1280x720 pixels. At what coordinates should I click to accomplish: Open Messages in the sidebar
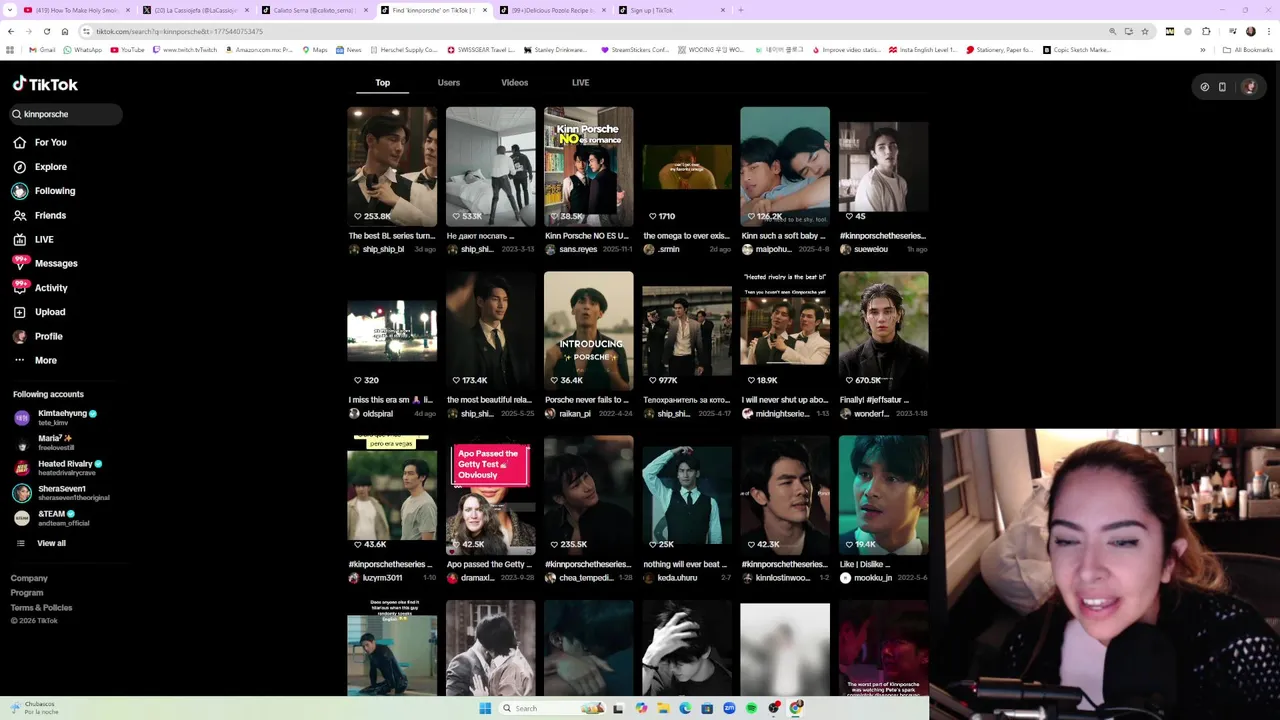(45, 263)
